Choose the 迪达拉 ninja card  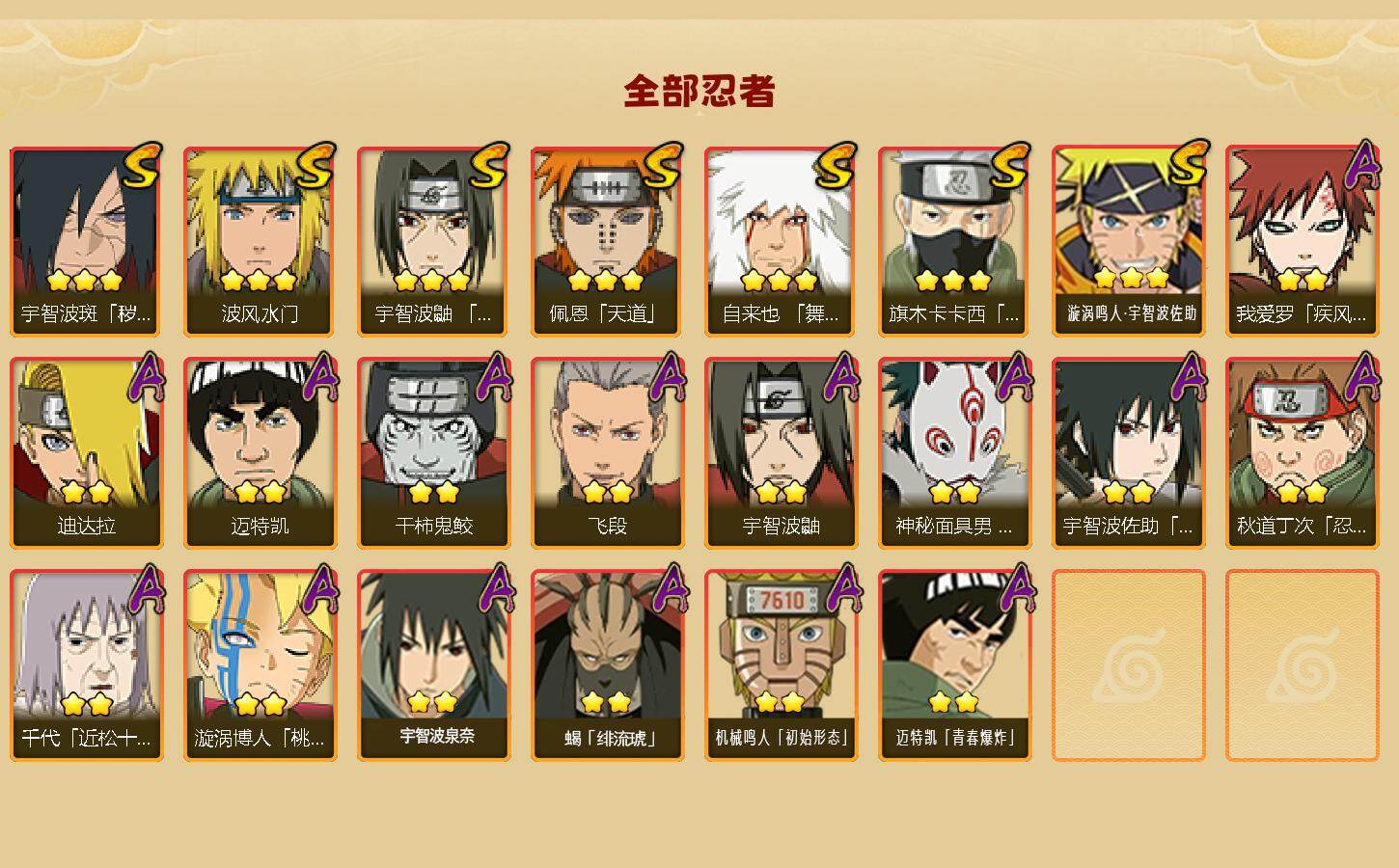point(87,453)
